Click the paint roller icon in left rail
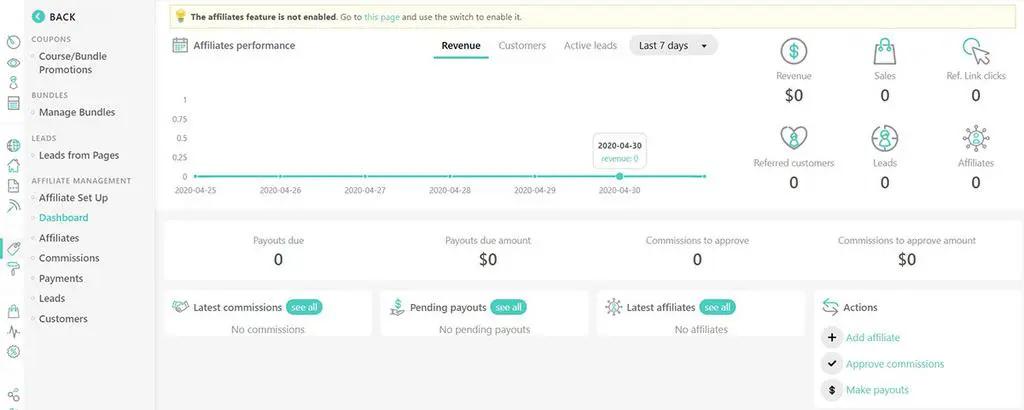Image resolution: width=1024 pixels, height=410 pixels. tap(13, 268)
